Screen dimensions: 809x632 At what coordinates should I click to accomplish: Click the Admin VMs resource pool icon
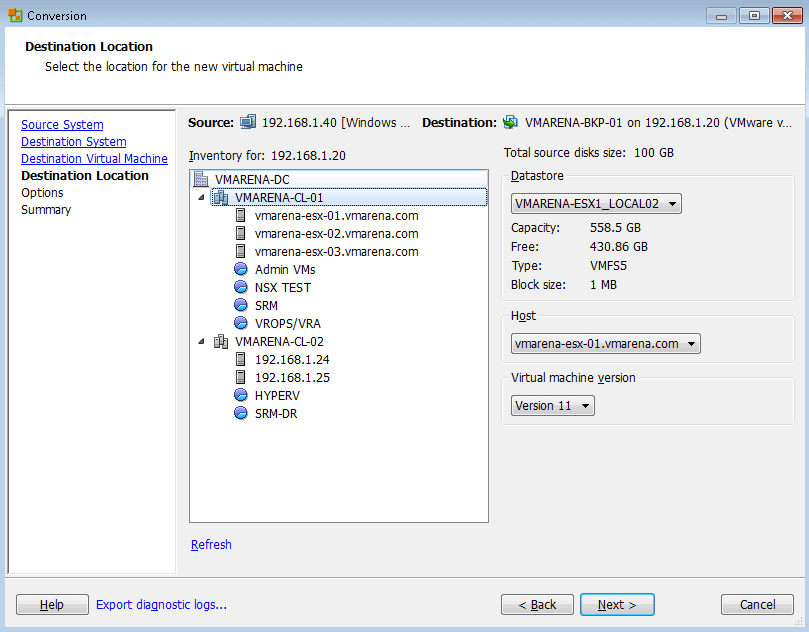[x=240, y=269]
